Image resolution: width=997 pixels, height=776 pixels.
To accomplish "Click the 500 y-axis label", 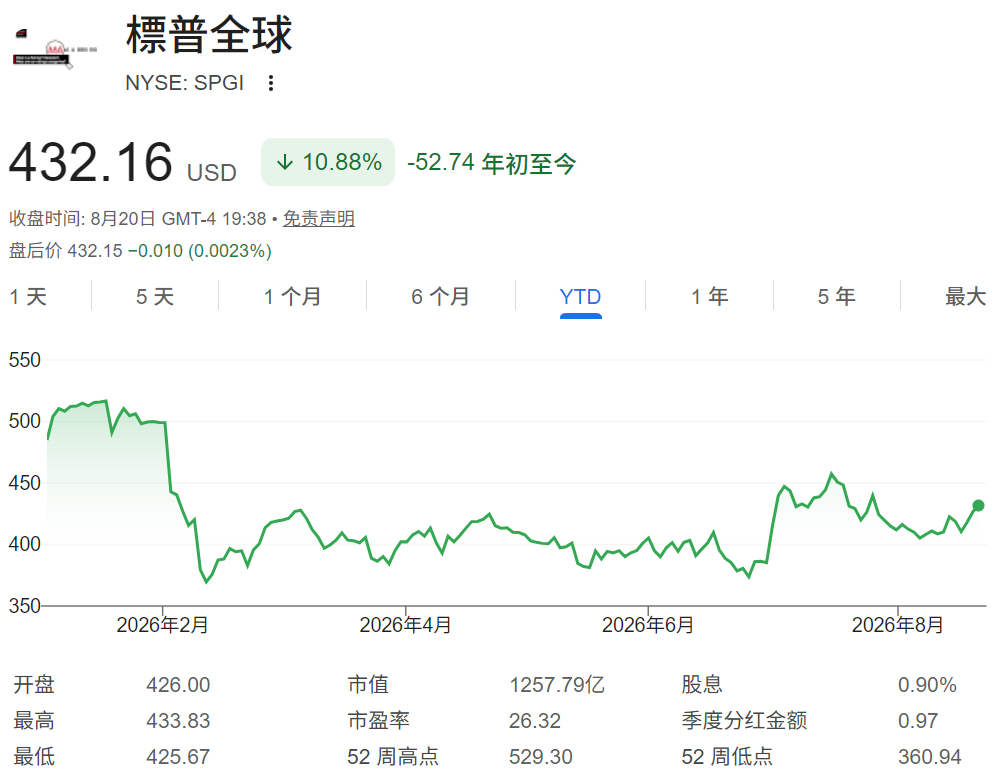I will [x=25, y=421].
